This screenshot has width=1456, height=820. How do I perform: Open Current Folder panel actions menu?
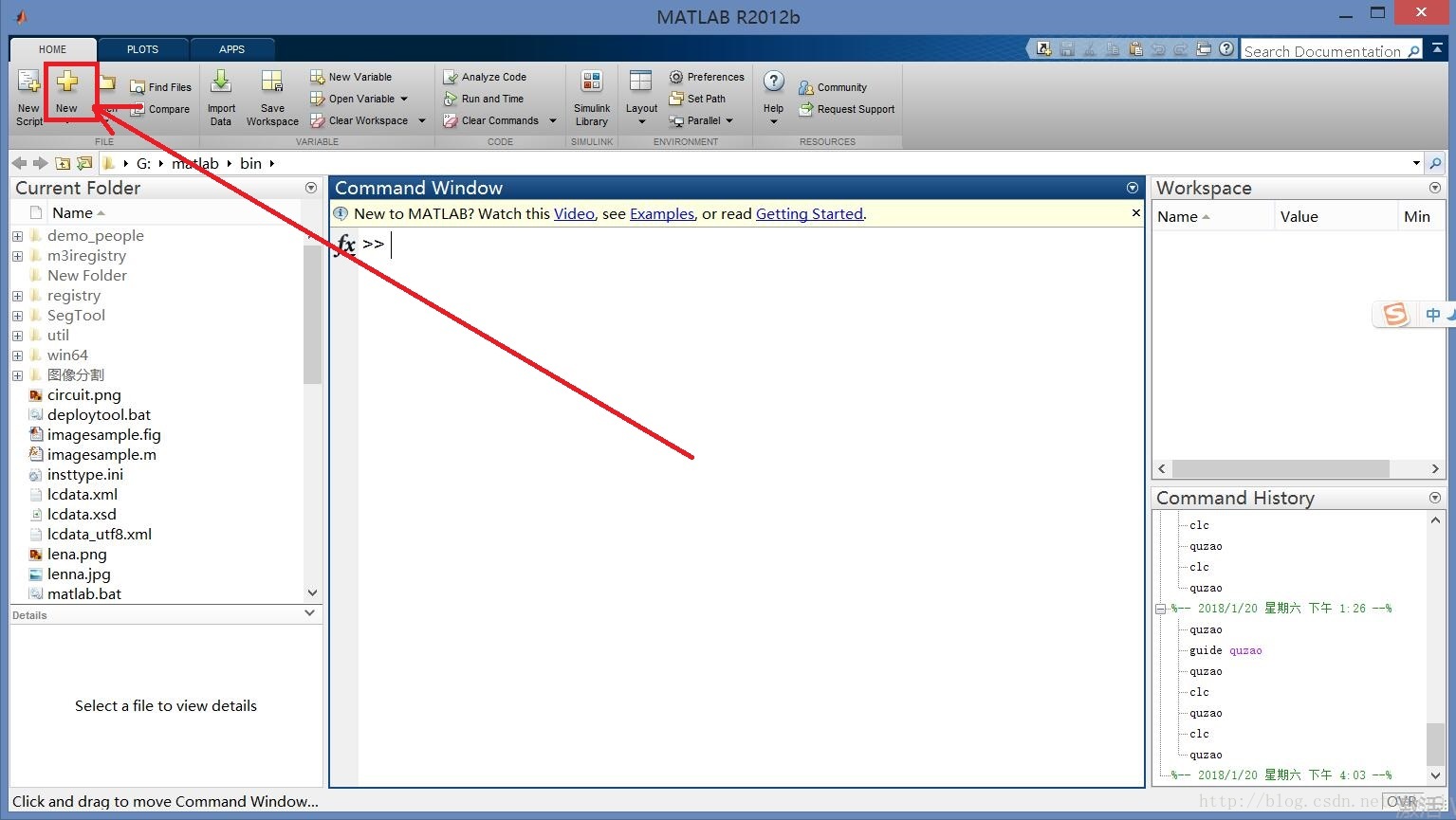(x=311, y=188)
